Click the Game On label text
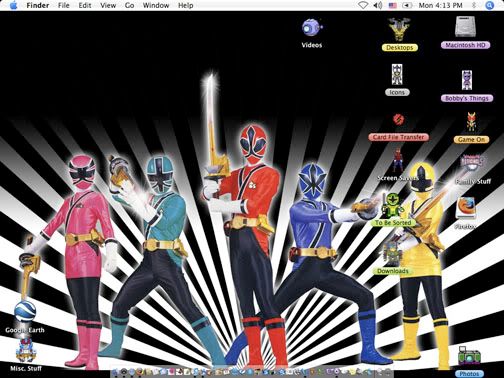 point(471,139)
